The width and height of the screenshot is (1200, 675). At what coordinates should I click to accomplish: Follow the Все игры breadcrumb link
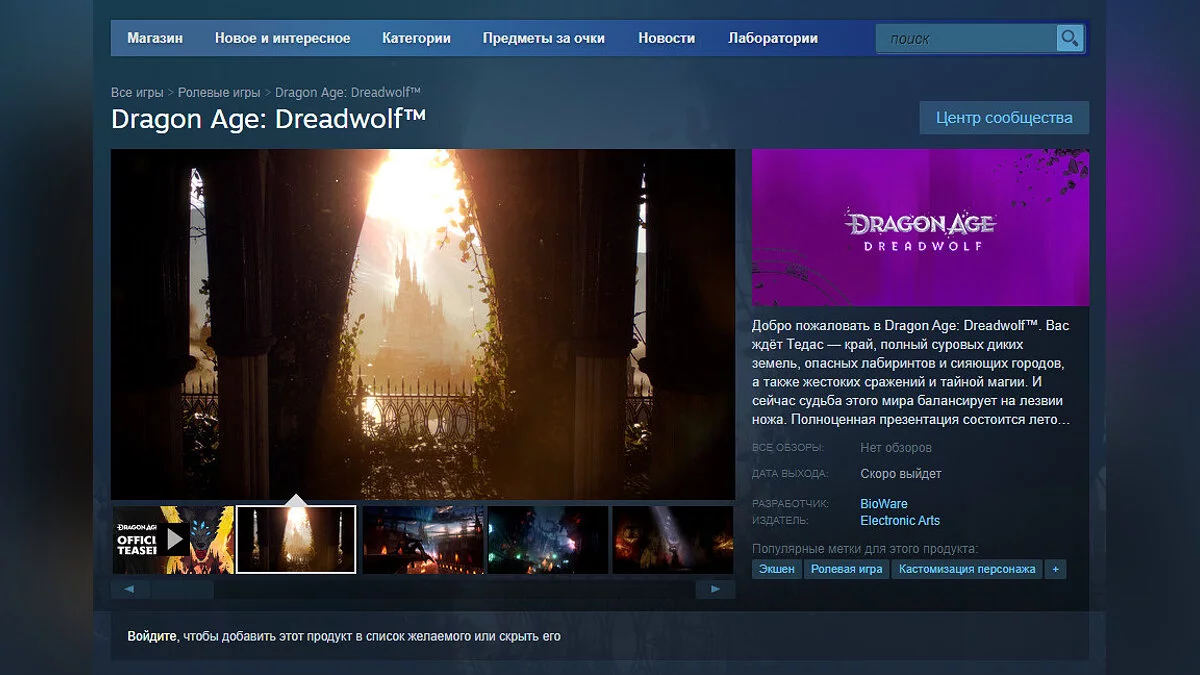pyautogui.click(x=137, y=92)
